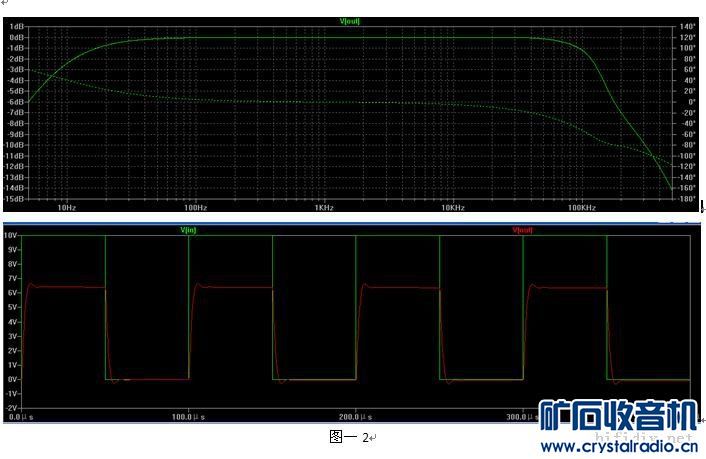Click the 100Hz frequency axis label
Viewport: 706px width, 459px height.
pyautogui.click(x=195, y=207)
